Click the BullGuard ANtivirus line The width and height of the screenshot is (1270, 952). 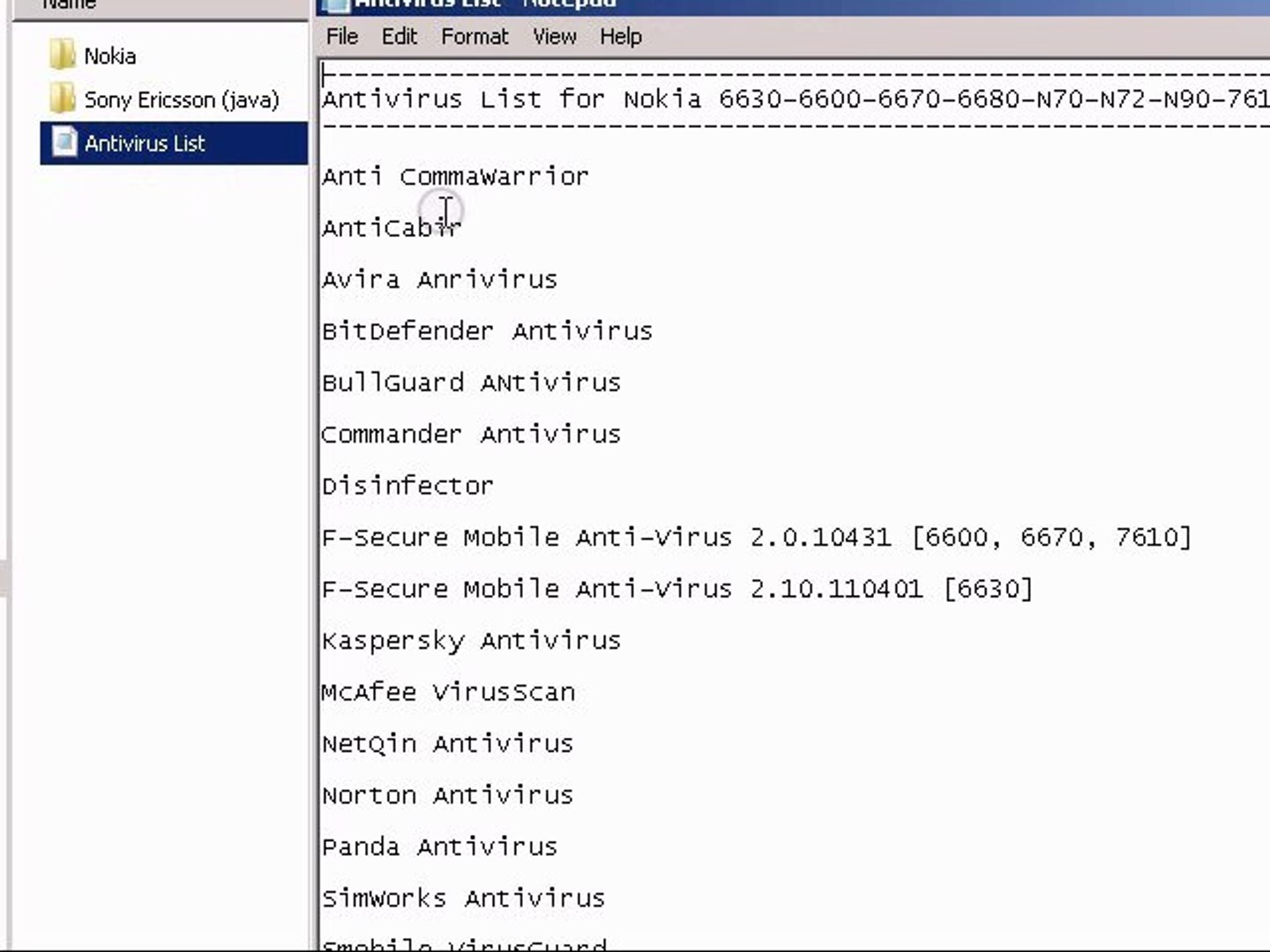point(471,383)
